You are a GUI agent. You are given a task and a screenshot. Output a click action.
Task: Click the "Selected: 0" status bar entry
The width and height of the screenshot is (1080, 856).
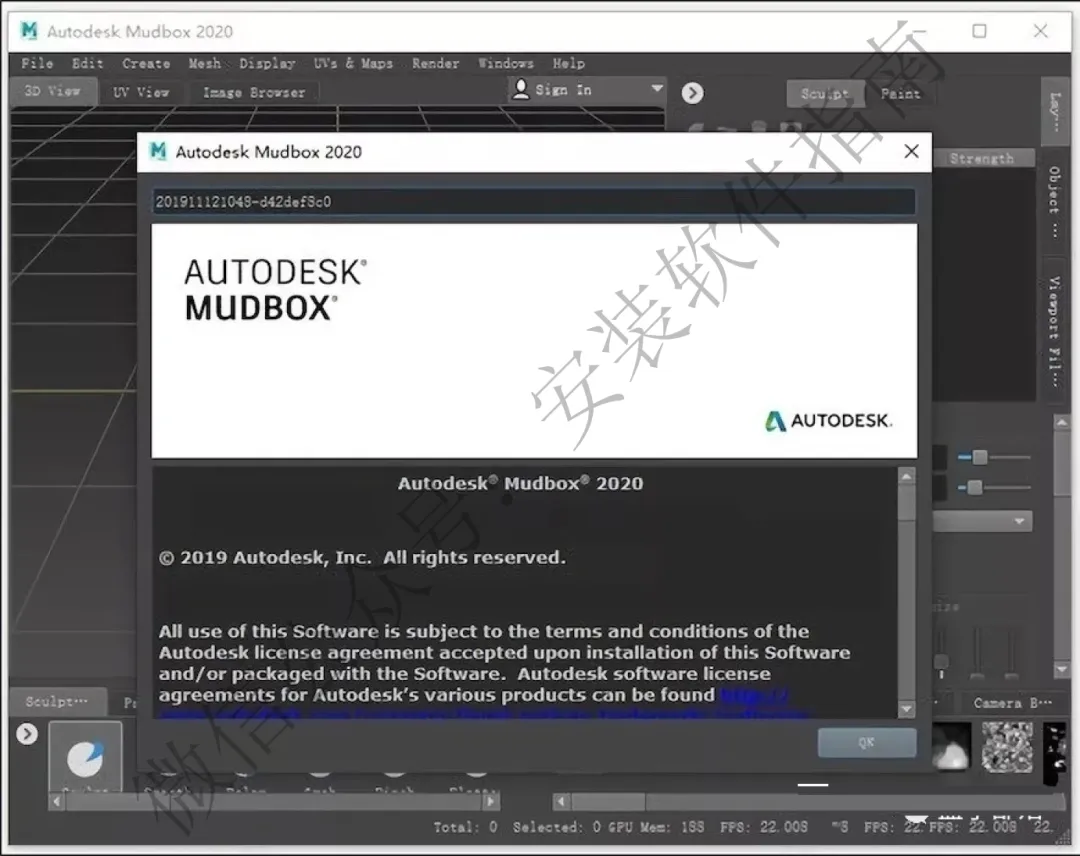click(557, 827)
